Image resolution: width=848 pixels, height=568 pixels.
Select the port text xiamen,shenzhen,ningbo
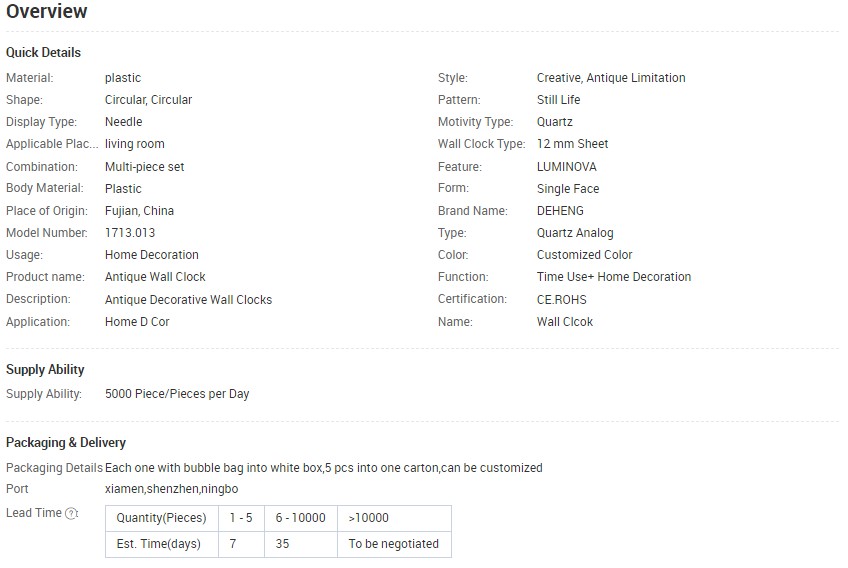171,489
